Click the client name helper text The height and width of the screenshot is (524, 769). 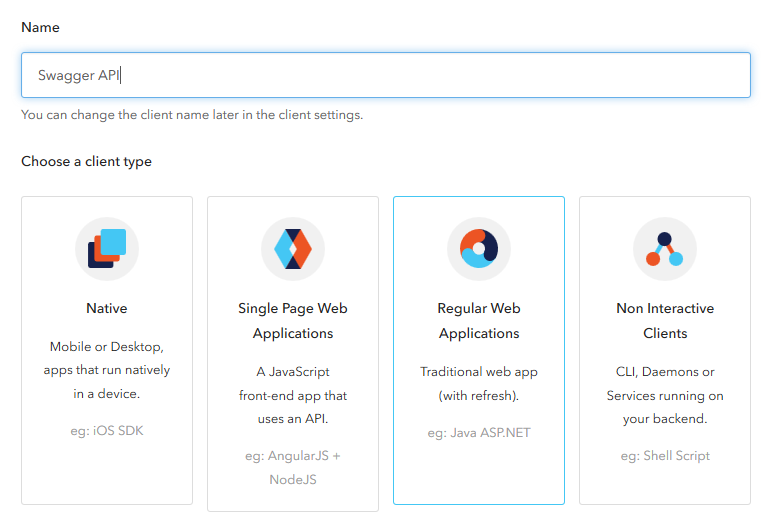point(192,115)
